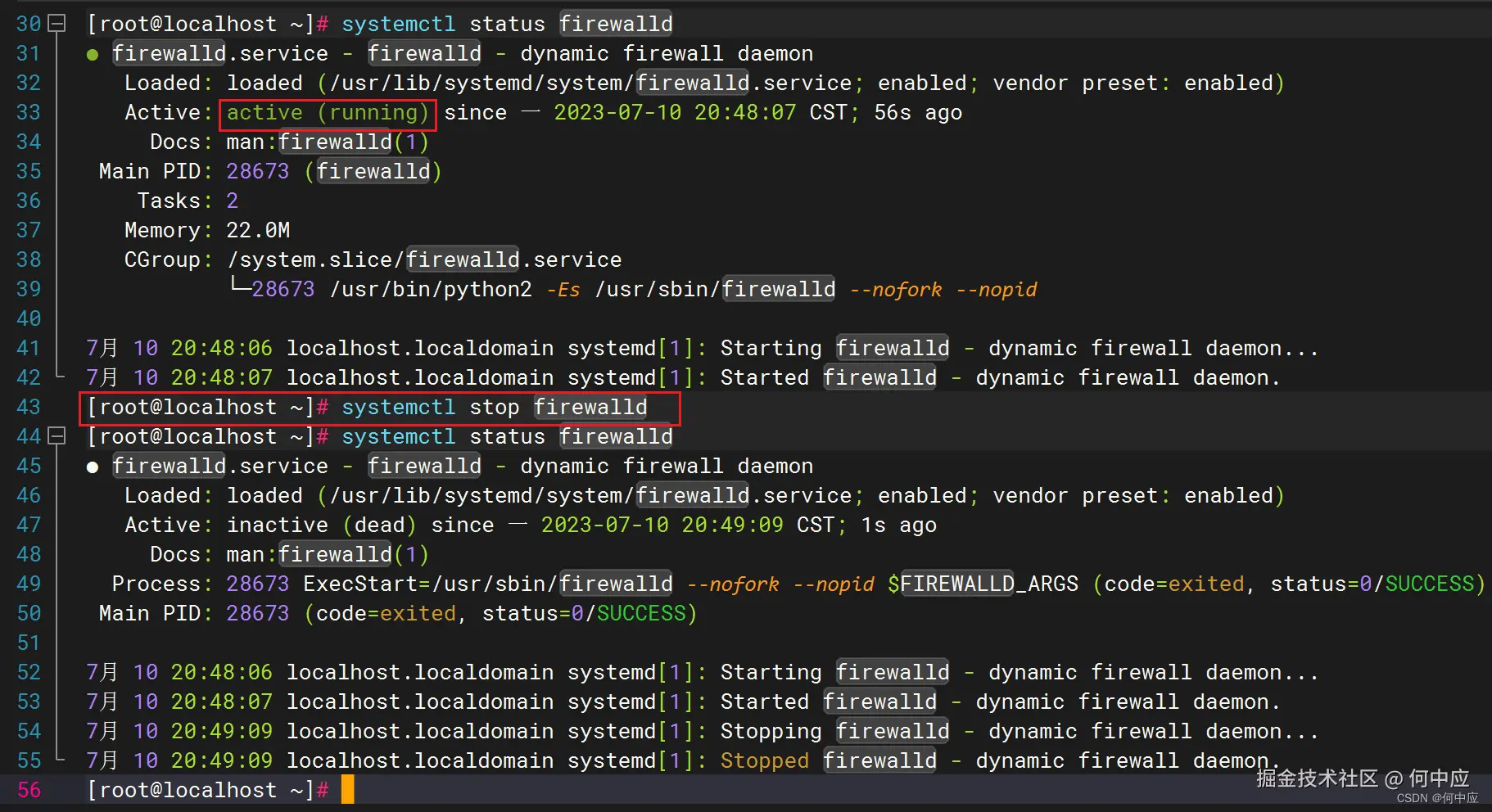
Task: Collapse the fold at line 30
Action: point(57,24)
